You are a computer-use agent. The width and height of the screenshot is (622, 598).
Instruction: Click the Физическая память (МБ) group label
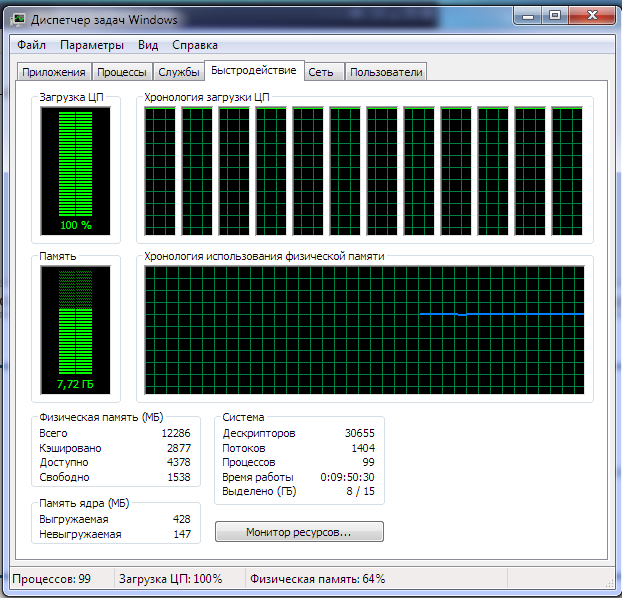pyautogui.click(x=101, y=417)
